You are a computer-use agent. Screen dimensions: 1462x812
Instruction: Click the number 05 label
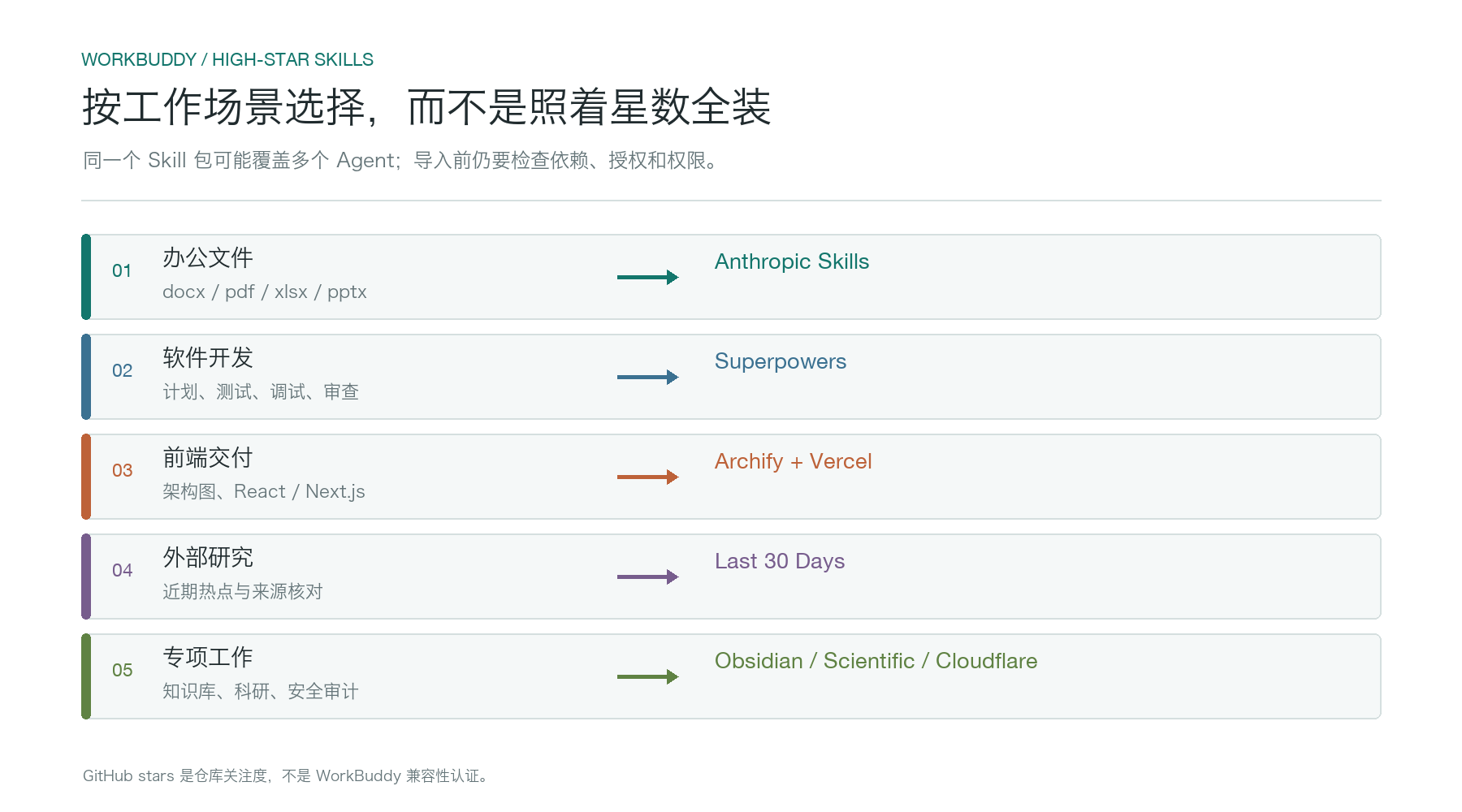tap(122, 670)
